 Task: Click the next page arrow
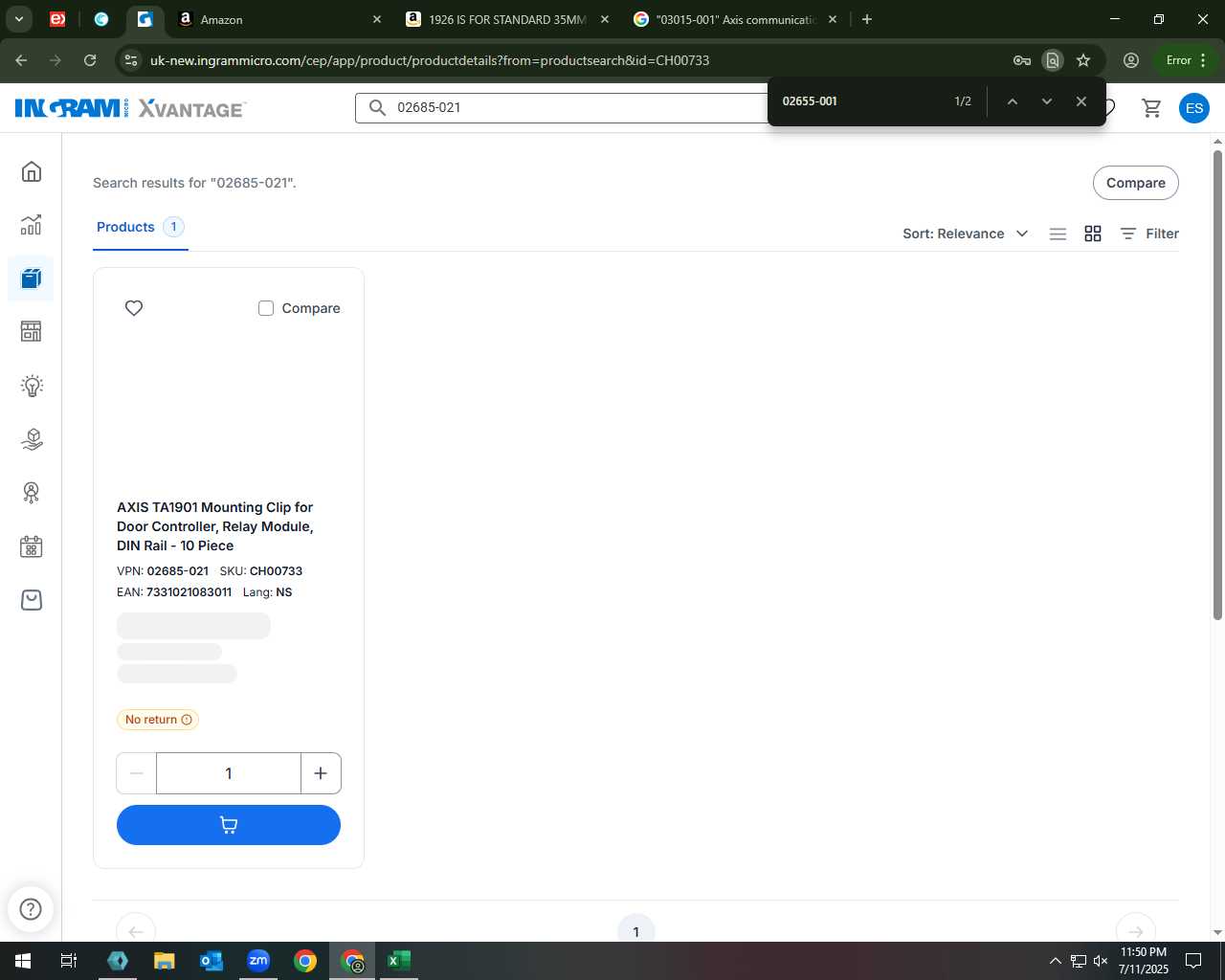click(x=1136, y=932)
